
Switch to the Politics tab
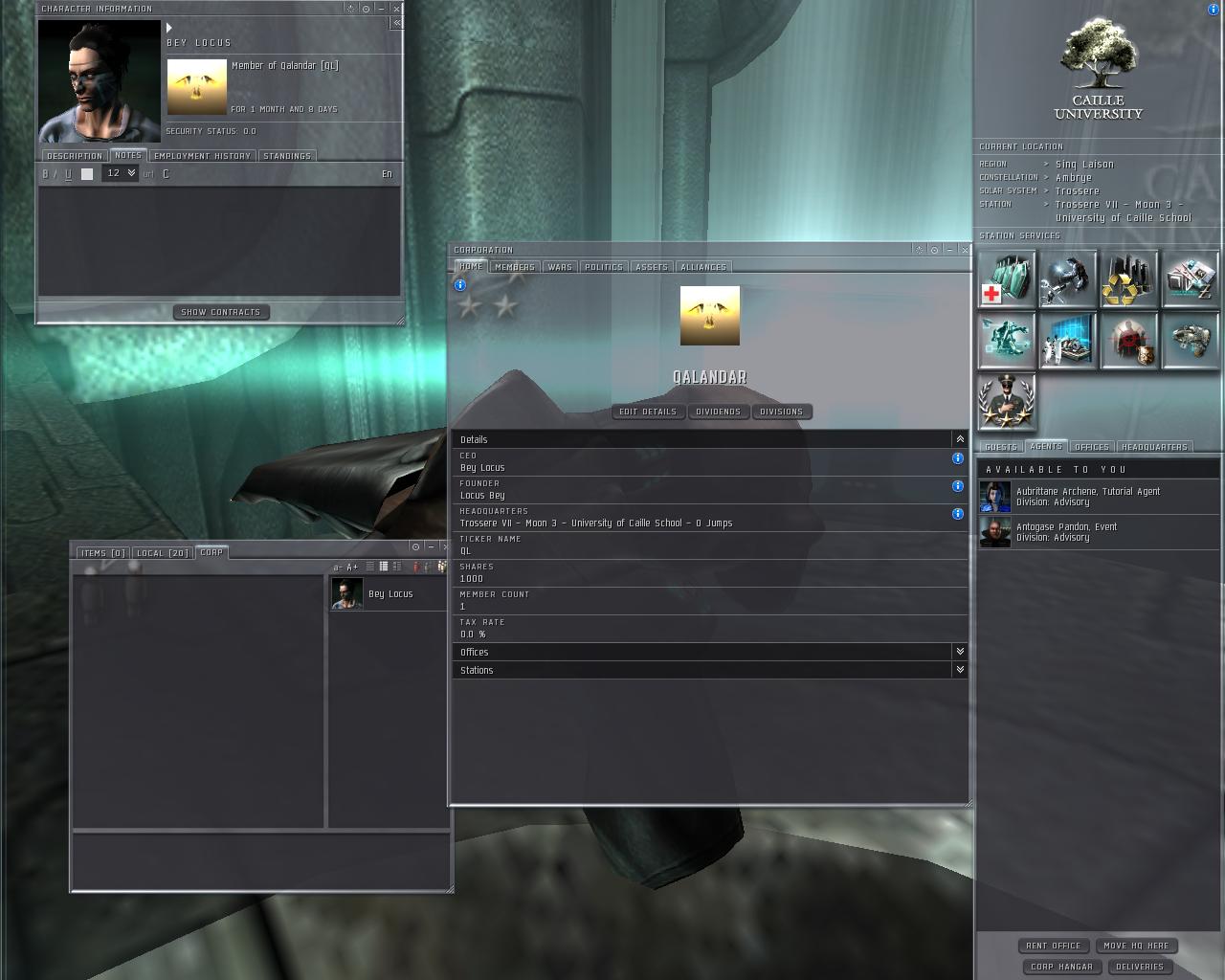(604, 267)
